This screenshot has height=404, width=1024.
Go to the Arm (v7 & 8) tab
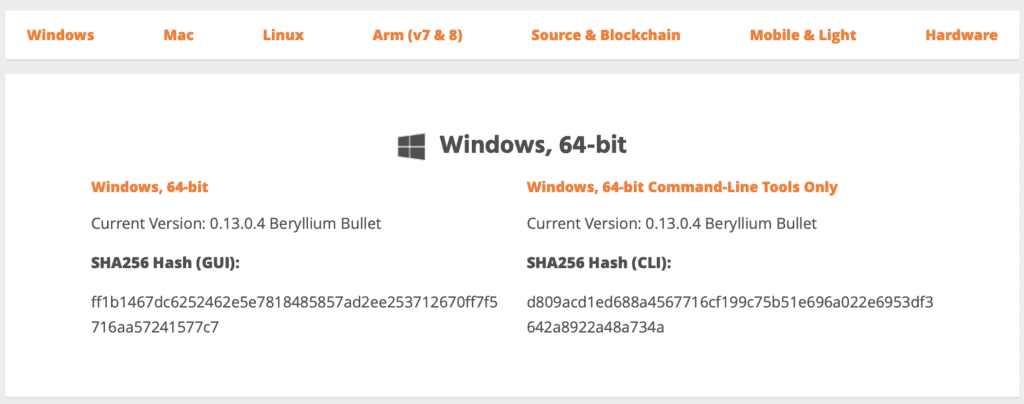(418, 35)
